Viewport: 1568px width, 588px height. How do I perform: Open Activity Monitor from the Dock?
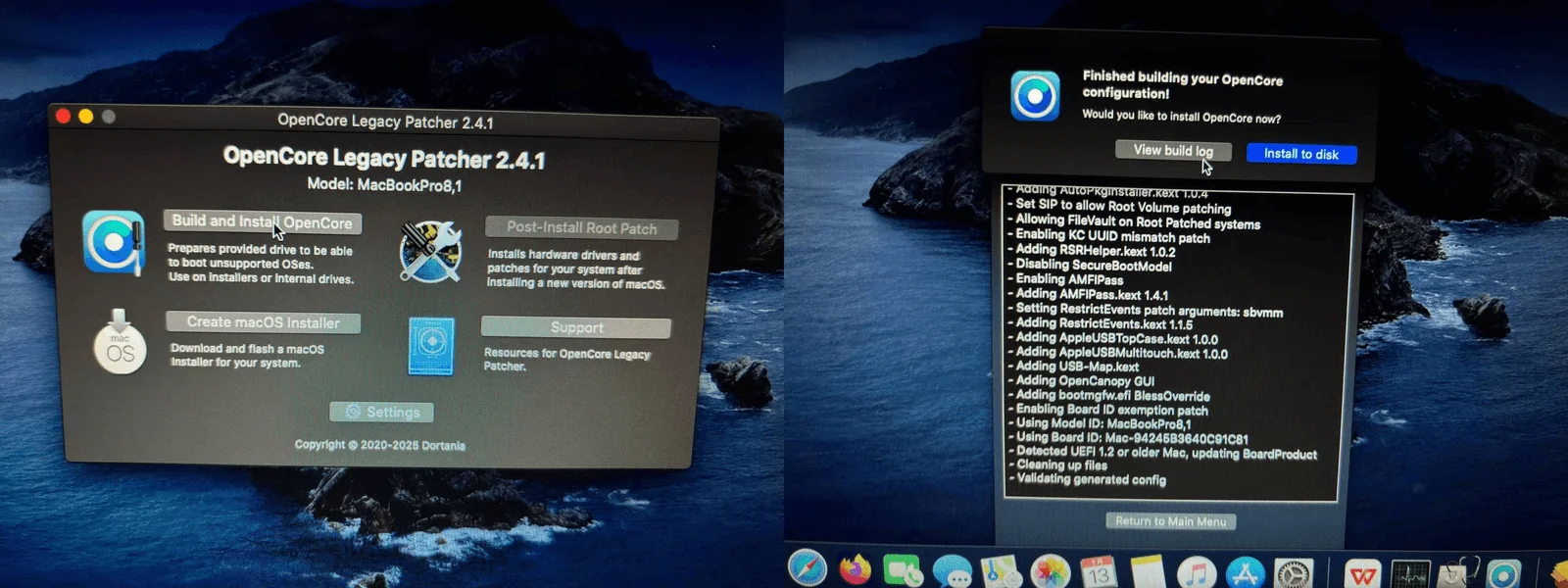coord(1410,575)
